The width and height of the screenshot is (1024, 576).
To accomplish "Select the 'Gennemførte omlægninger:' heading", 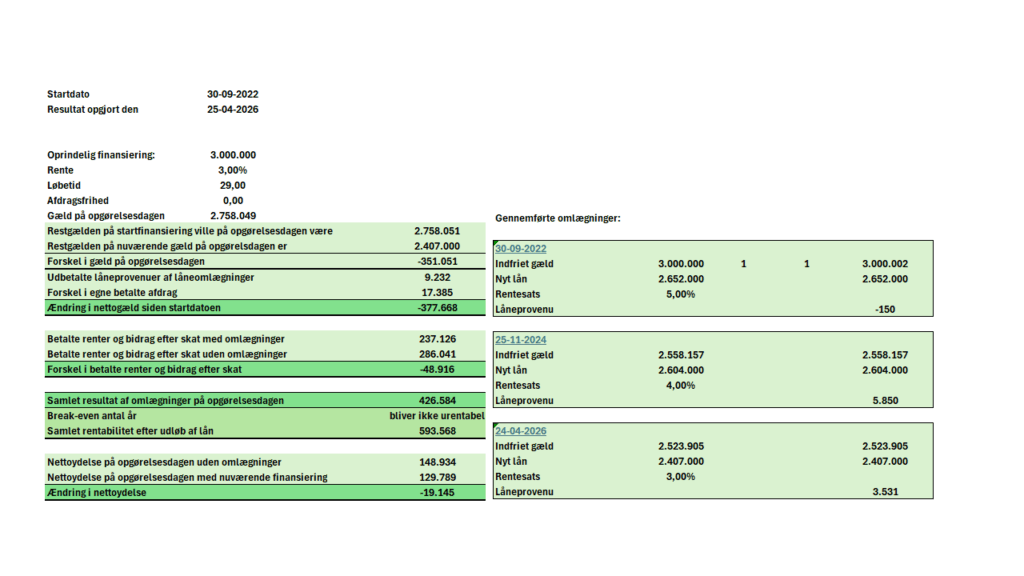I will [x=558, y=218].
